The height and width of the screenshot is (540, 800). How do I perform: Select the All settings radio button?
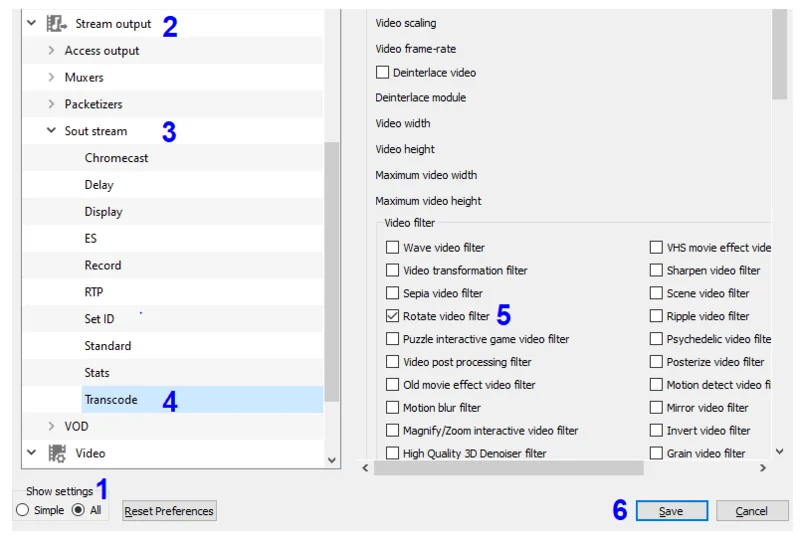coord(78,510)
